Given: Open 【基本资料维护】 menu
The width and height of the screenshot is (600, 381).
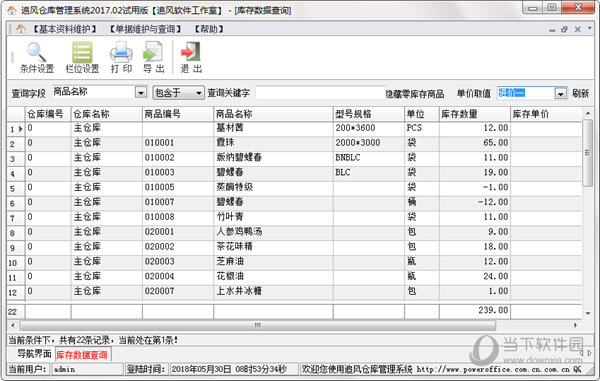Looking at the screenshot, I should (64, 29).
